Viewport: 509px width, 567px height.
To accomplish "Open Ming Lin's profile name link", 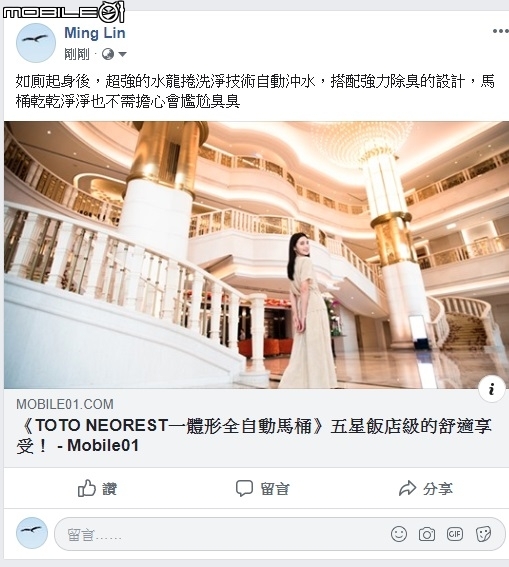I will click(x=95, y=33).
